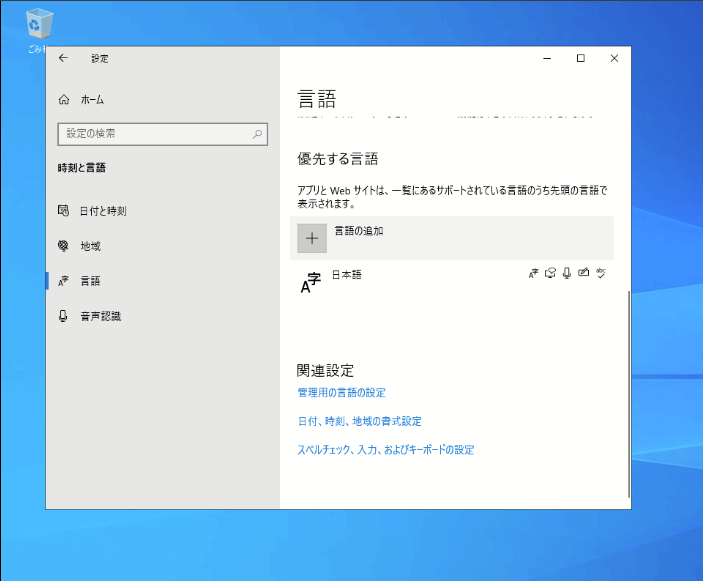The image size is (703, 581).
Task: Click the display language icon for 日本語
Action: [x=533, y=273]
